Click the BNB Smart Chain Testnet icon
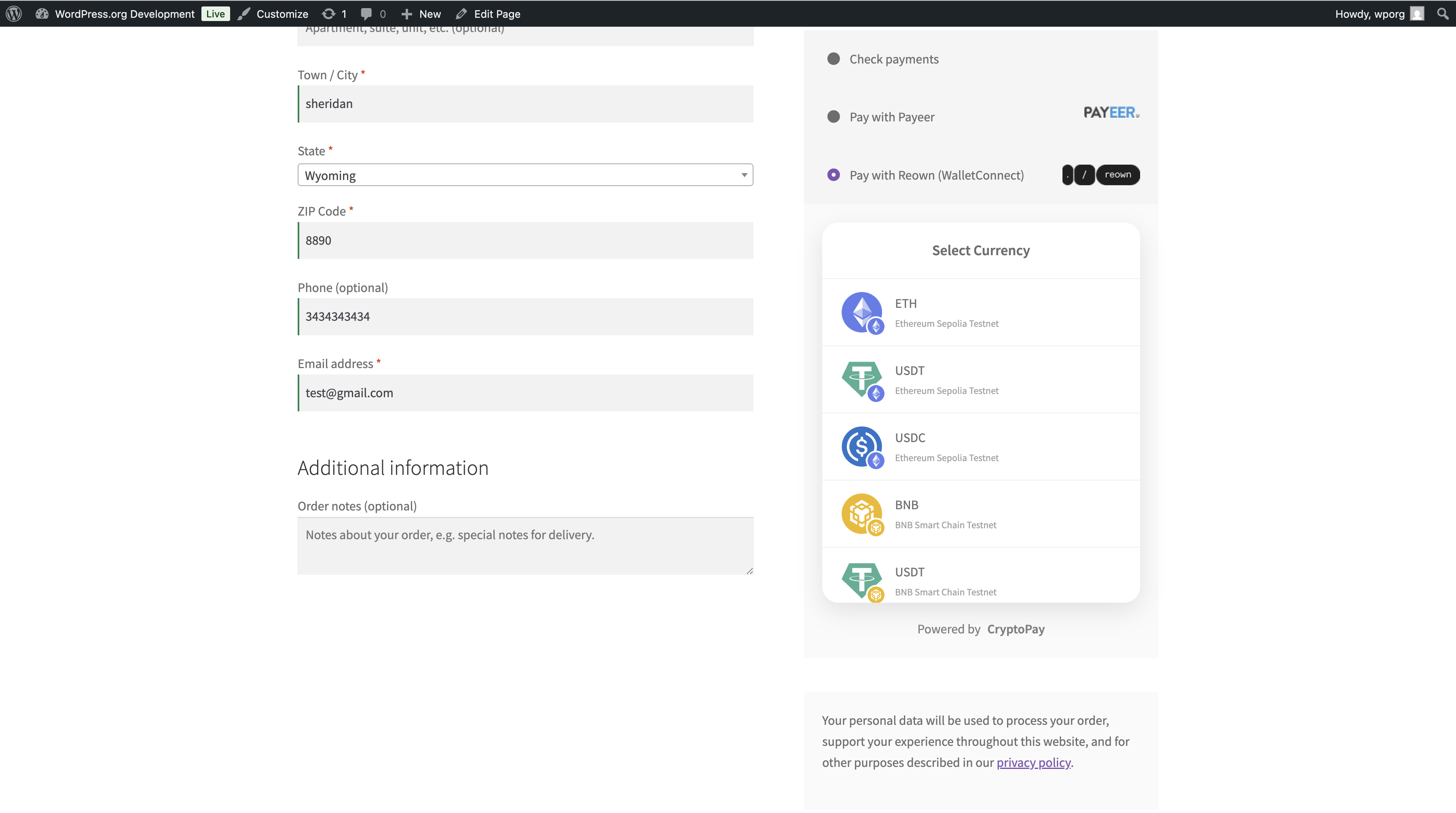The height and width of the screenshot is (813, 1456). point(861,513)
